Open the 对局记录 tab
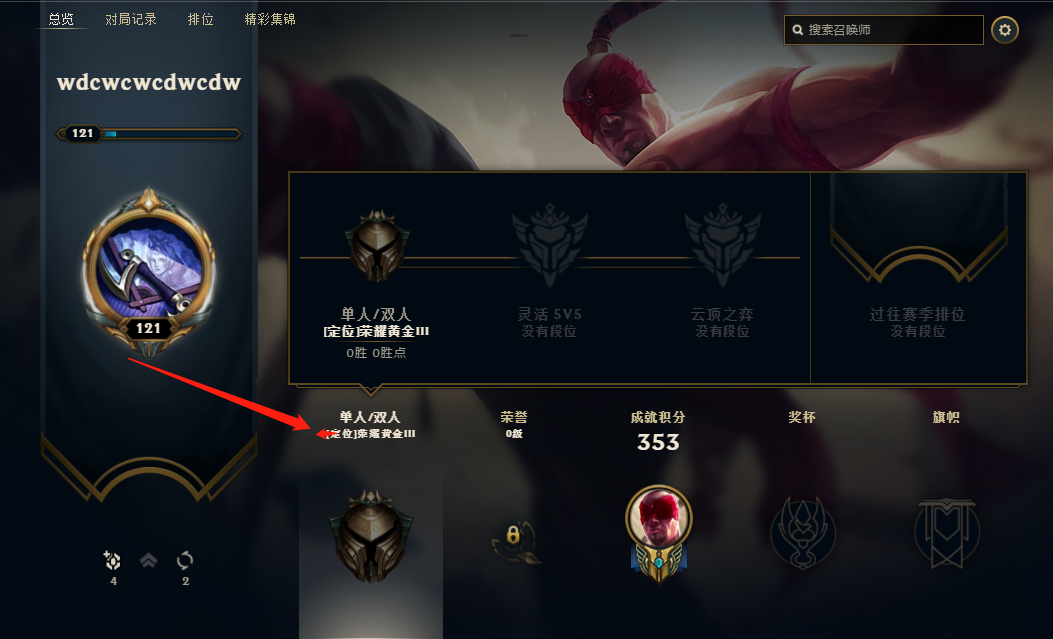 point(131,19)
